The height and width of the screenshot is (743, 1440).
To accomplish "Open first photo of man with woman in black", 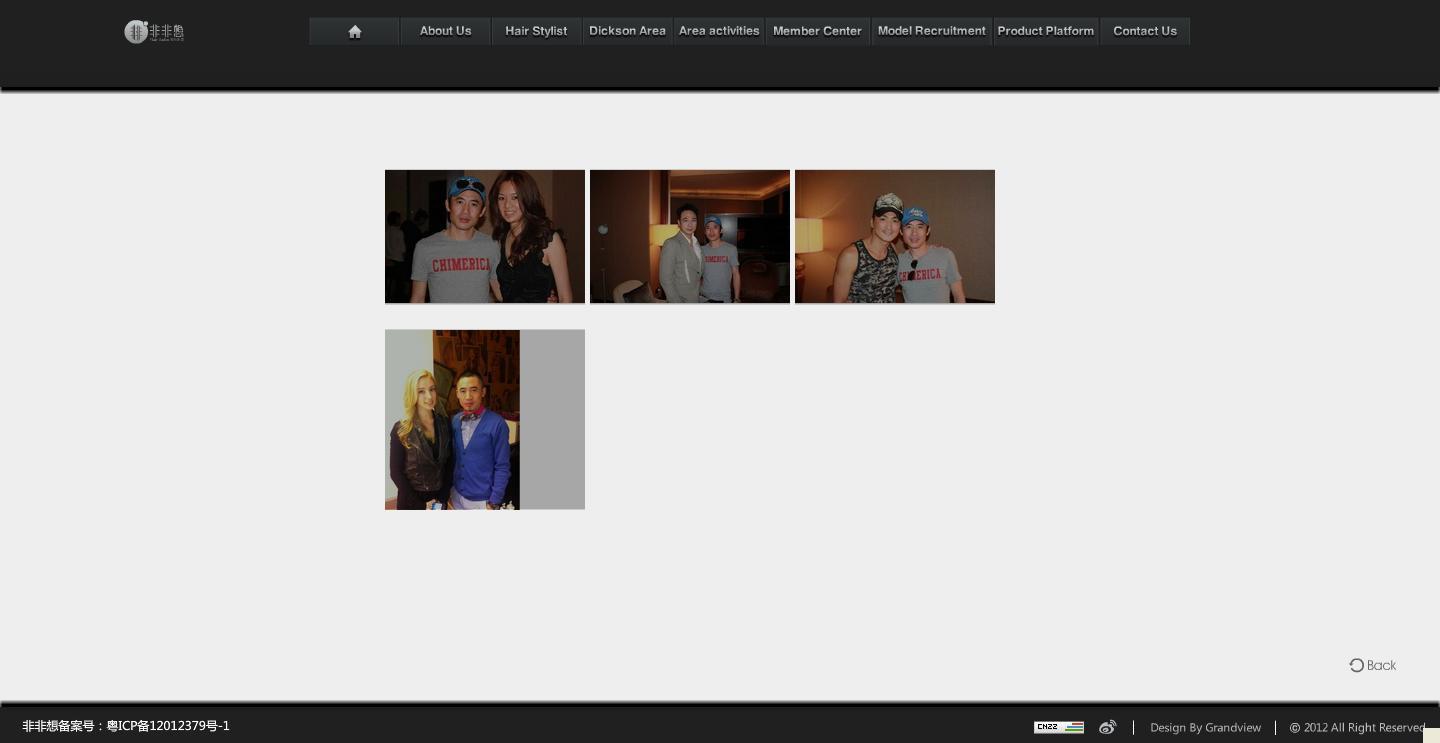I will [485, 236].
